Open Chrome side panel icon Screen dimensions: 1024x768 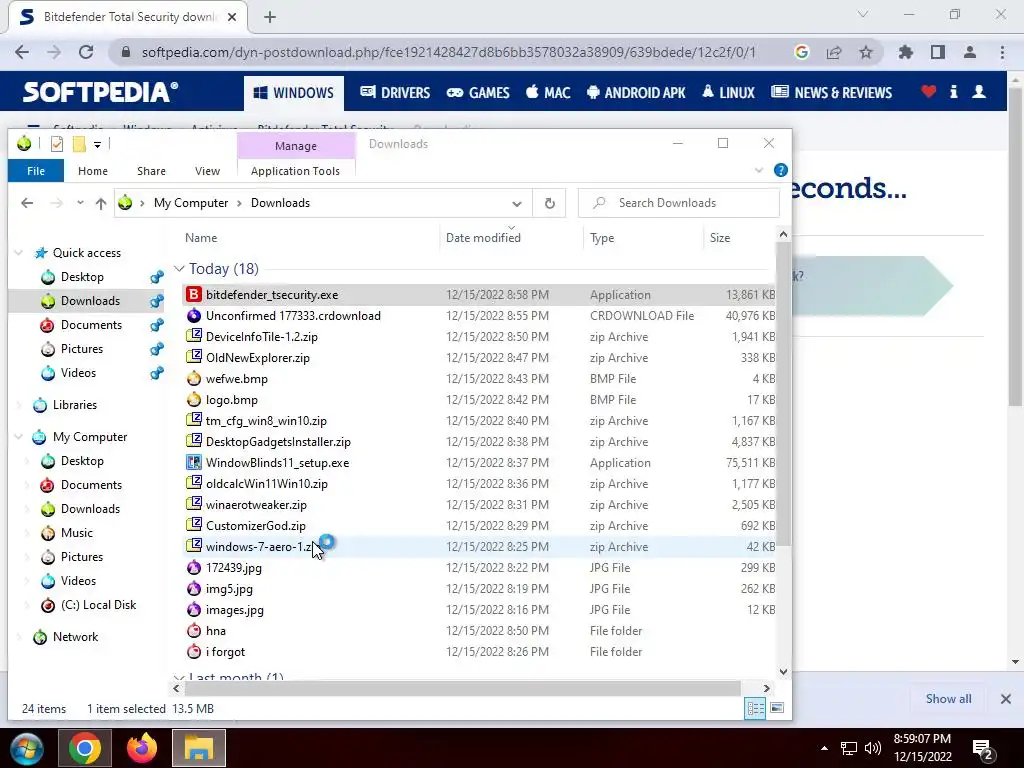pos(938,52)
